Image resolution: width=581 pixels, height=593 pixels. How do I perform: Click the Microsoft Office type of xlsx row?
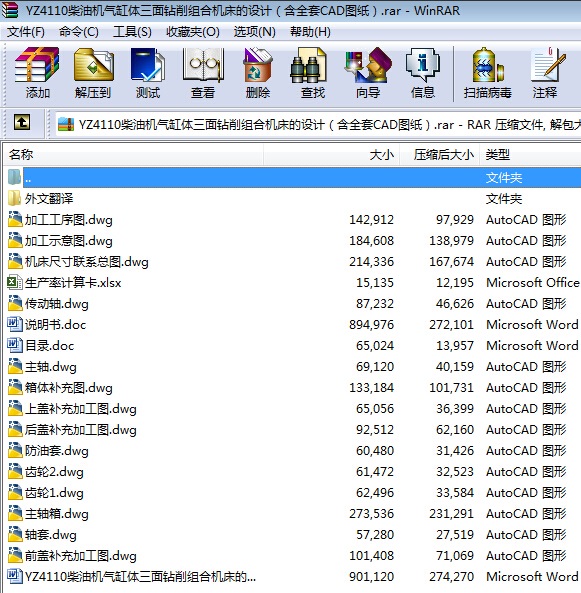coord(533,283)
